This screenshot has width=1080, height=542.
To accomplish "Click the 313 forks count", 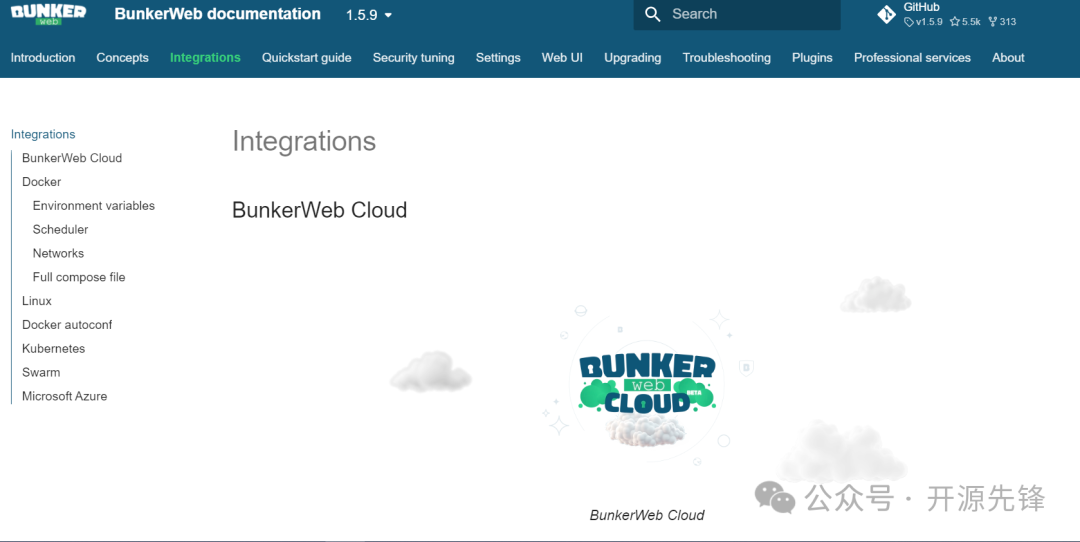I will pos(1002,21).
